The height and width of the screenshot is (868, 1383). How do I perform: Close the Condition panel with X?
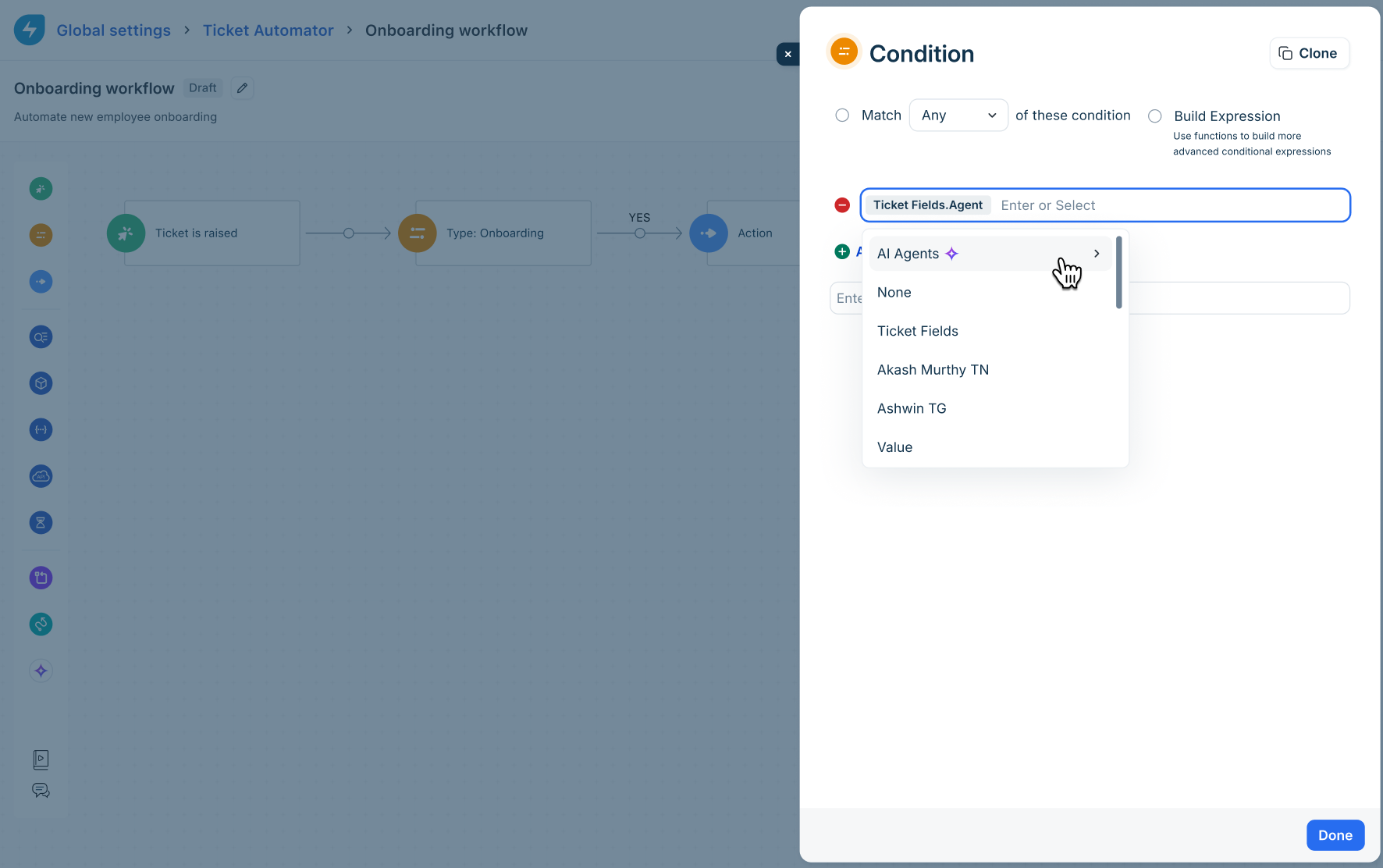pos(788,54)
